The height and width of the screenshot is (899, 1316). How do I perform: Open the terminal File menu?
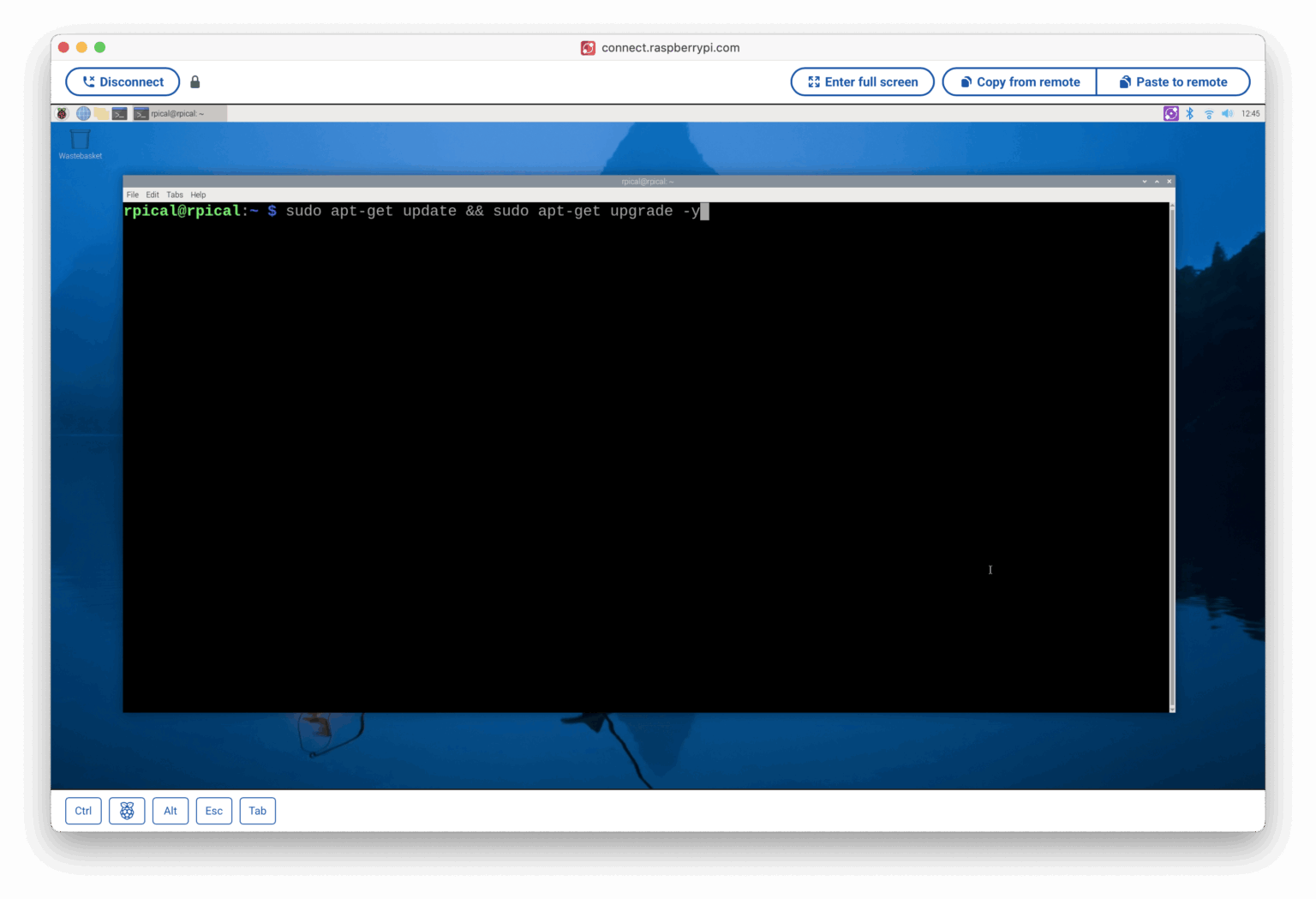pos(133,195)
